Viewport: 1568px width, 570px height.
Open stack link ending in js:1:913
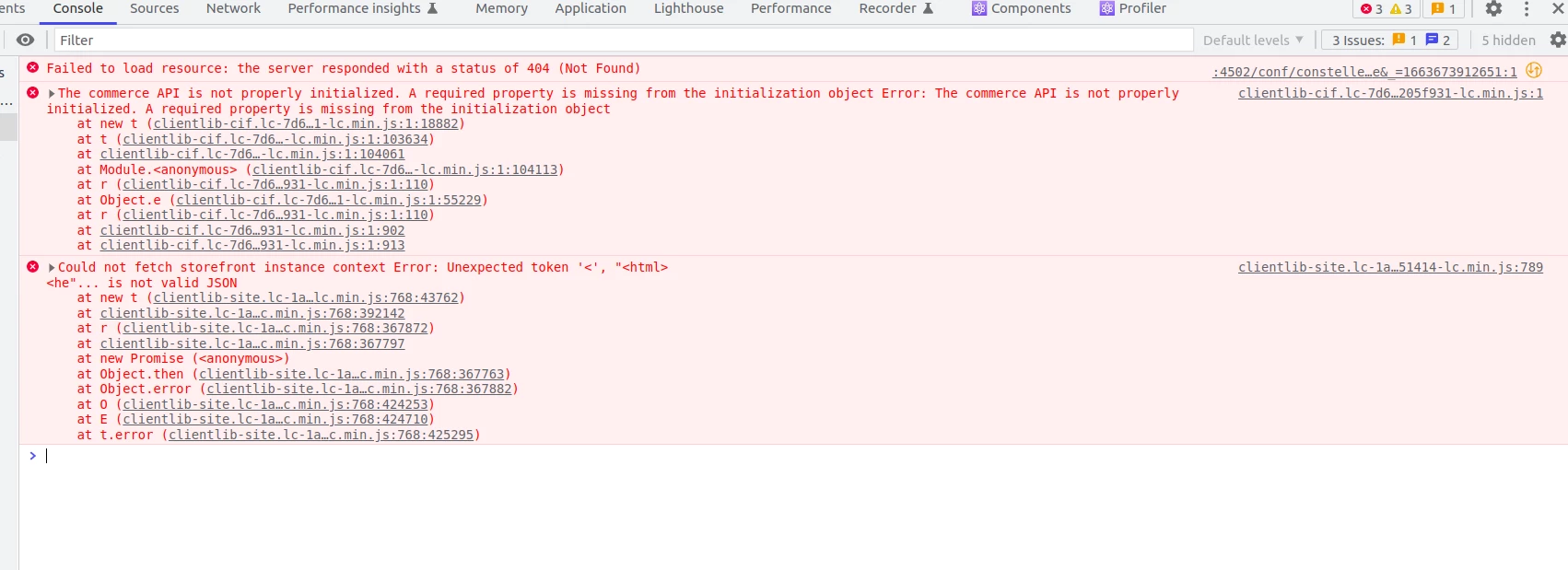click(252, 245)
